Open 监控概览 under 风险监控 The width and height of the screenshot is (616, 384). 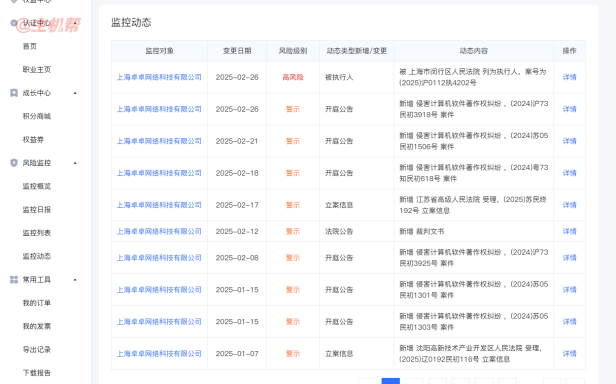(x=37, y=186)
